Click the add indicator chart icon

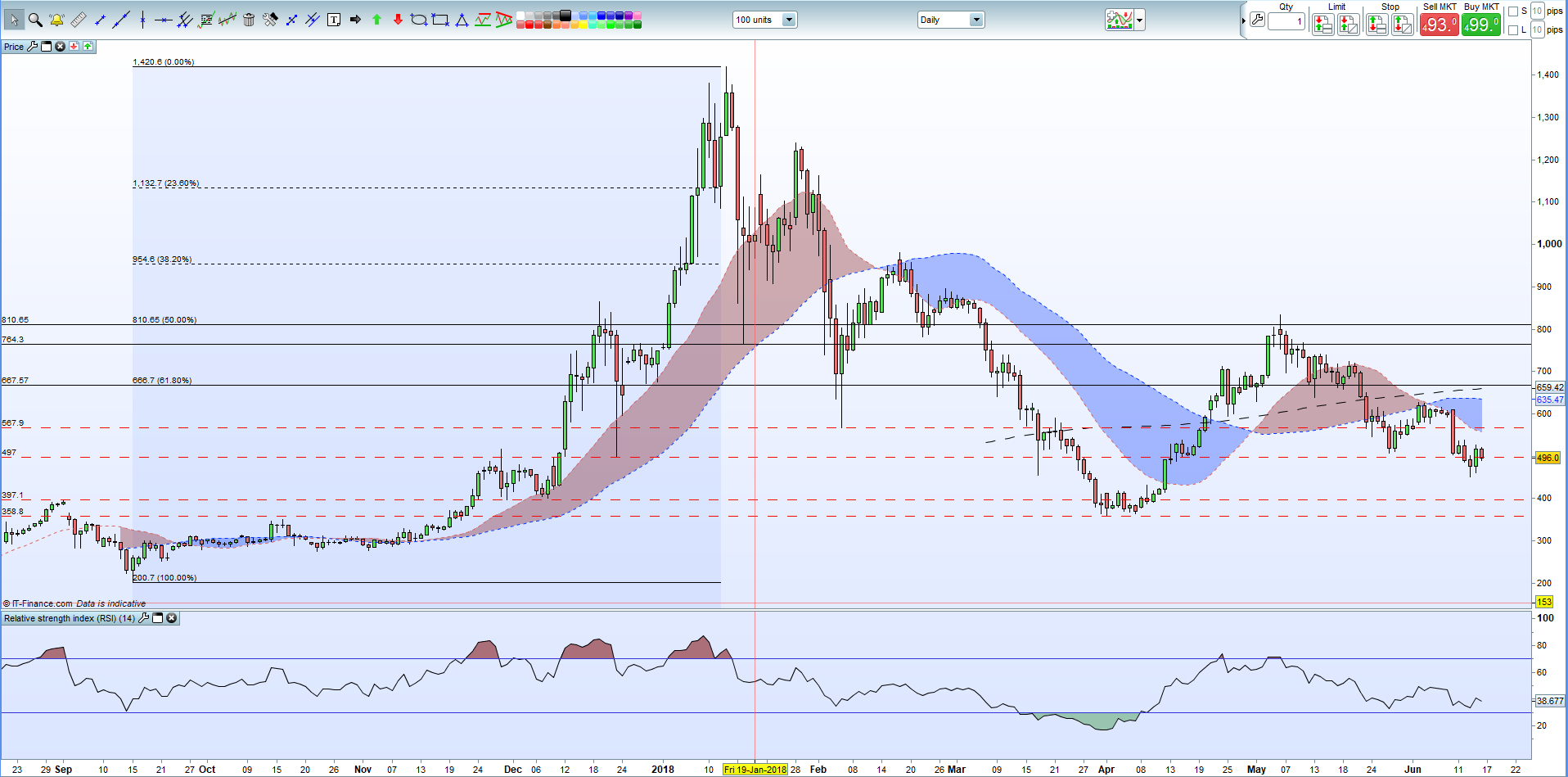coord(1120,20)
